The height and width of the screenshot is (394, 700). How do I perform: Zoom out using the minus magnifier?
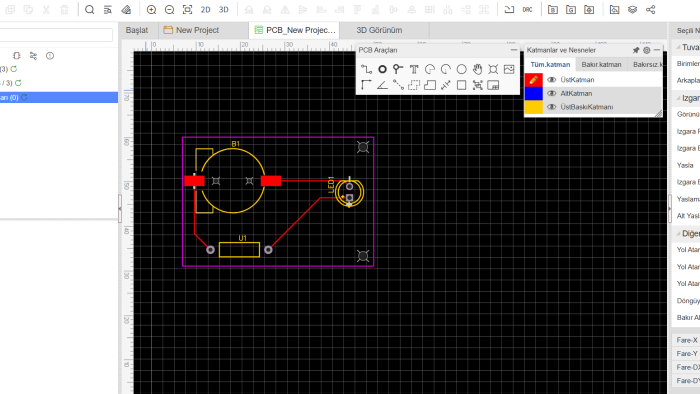pyautogui.click(x=169, y=9)
